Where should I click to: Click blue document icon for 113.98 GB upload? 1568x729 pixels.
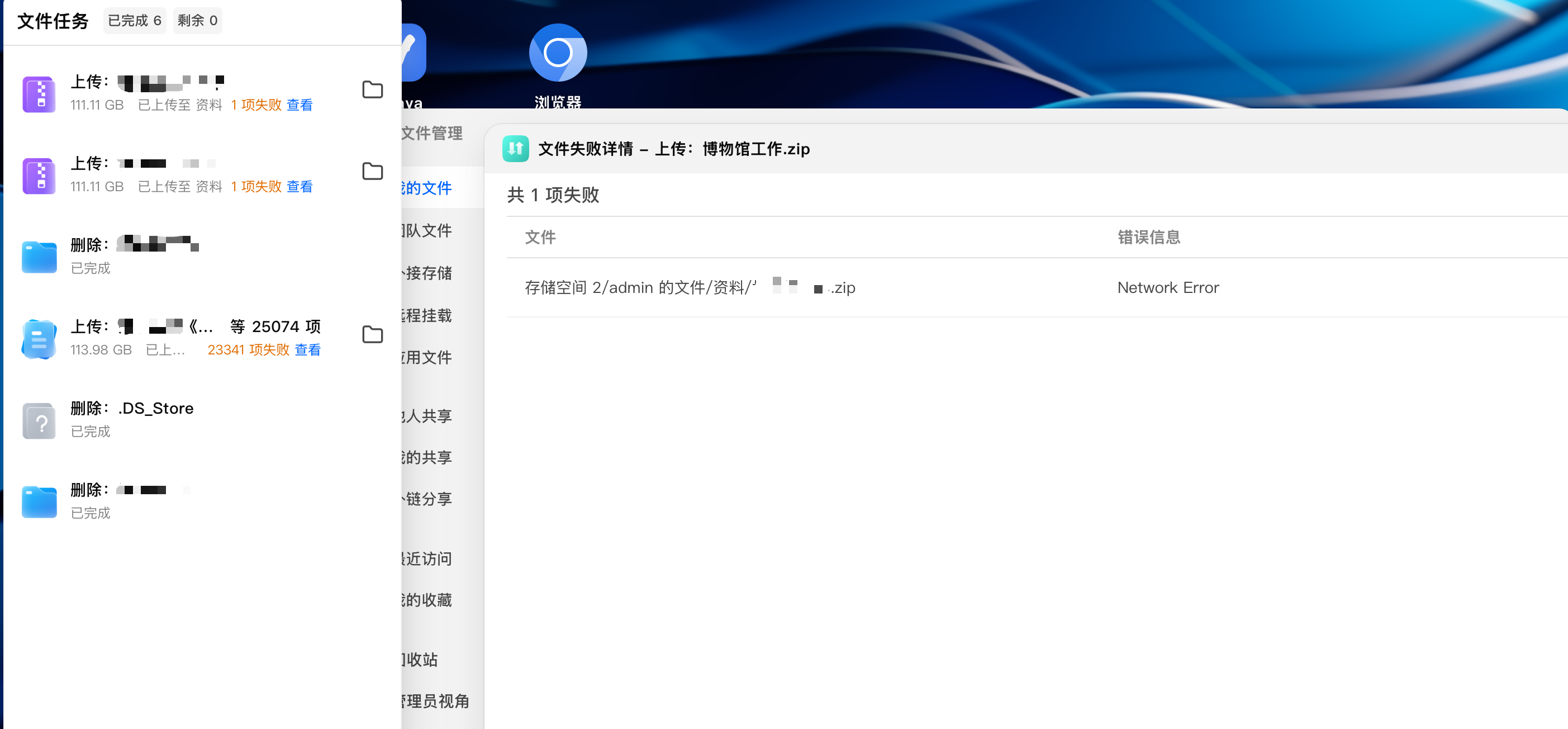coord(39,339)
